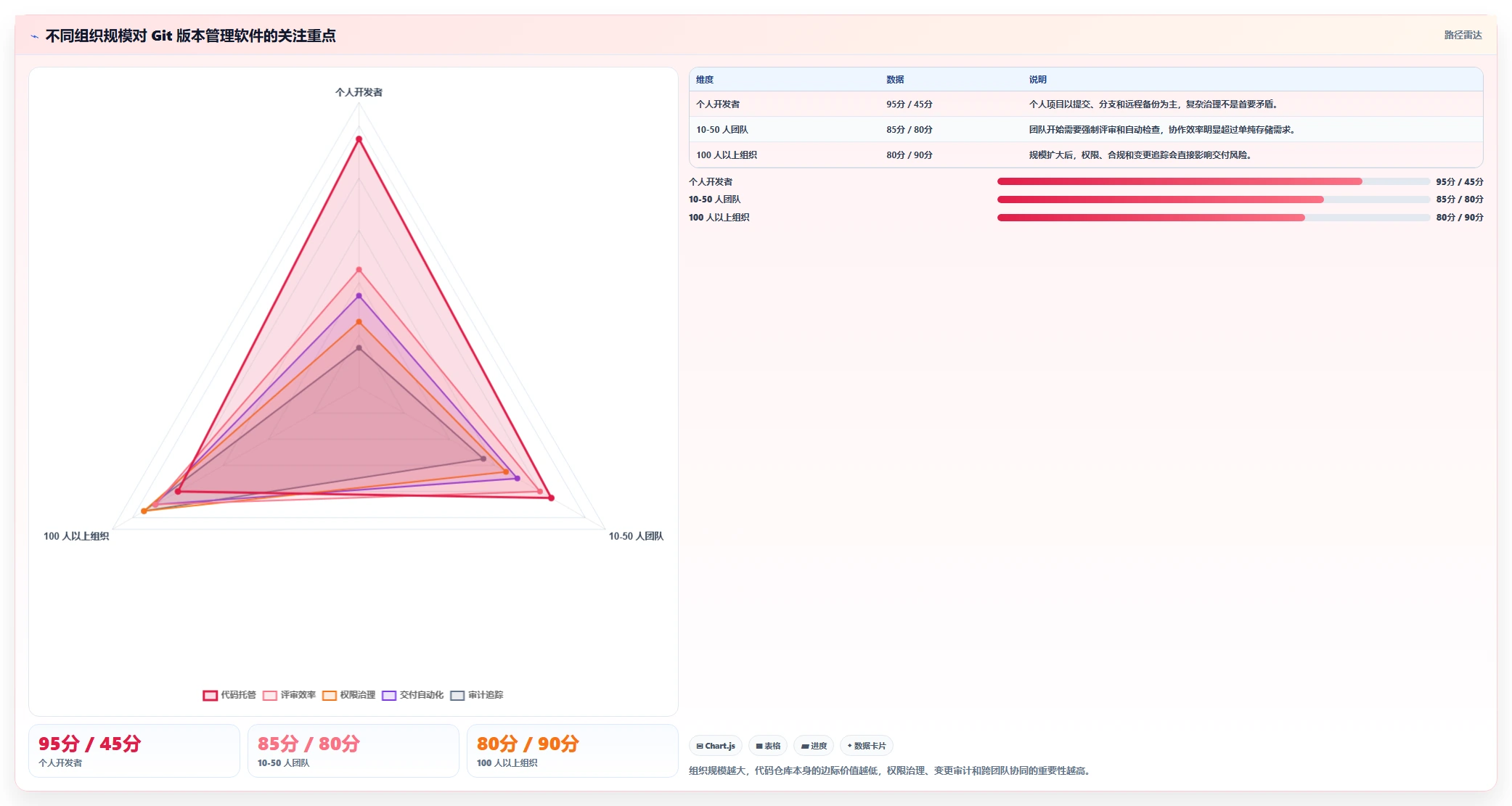Click the gray 审计追踪 point on 个人开发者 axis
The height and width of the screenshot is (806, 1512).
[359, 348]
